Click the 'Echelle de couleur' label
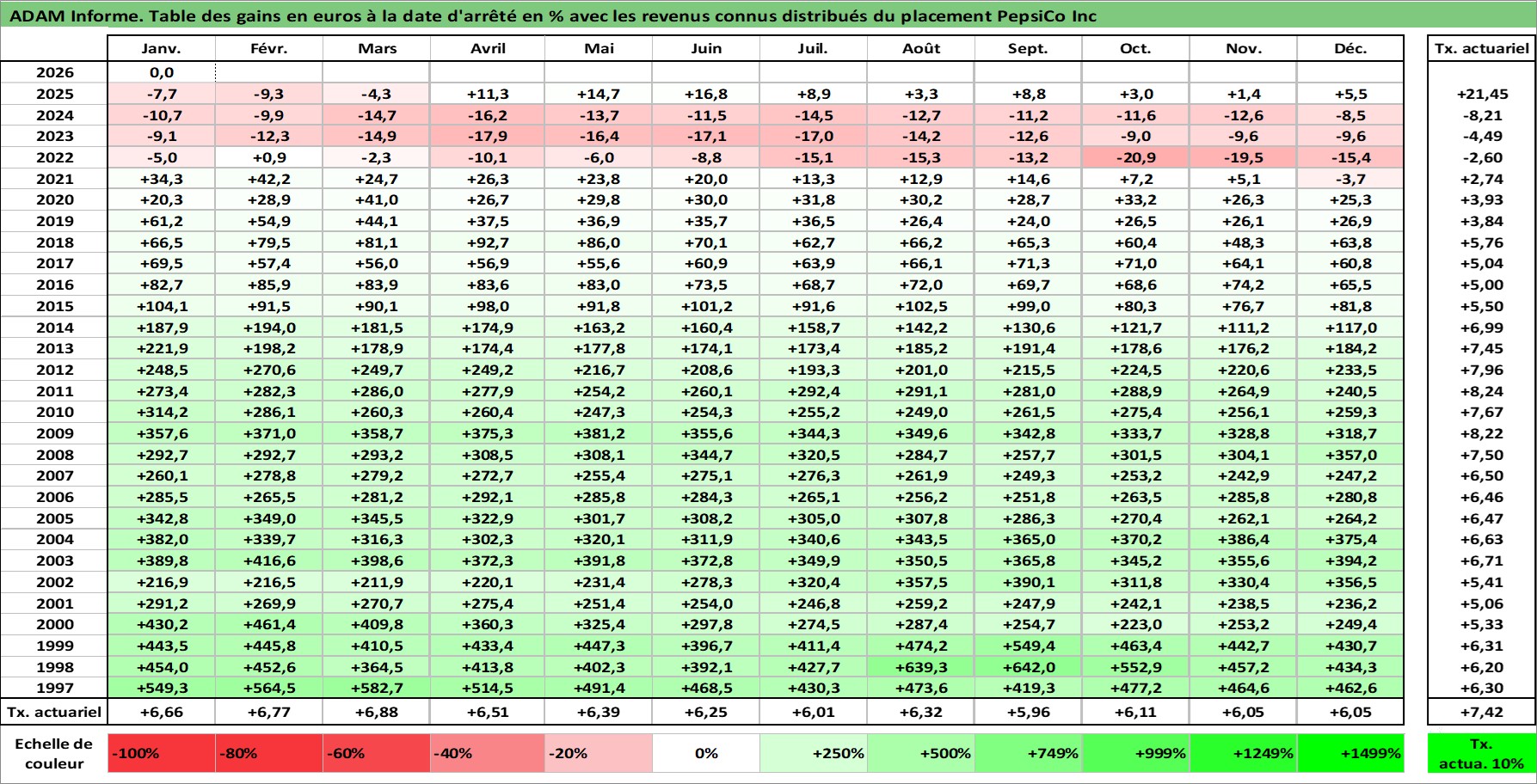This screenshot has height=784, width=1537. pyautogui.click(x=54, y=753)
